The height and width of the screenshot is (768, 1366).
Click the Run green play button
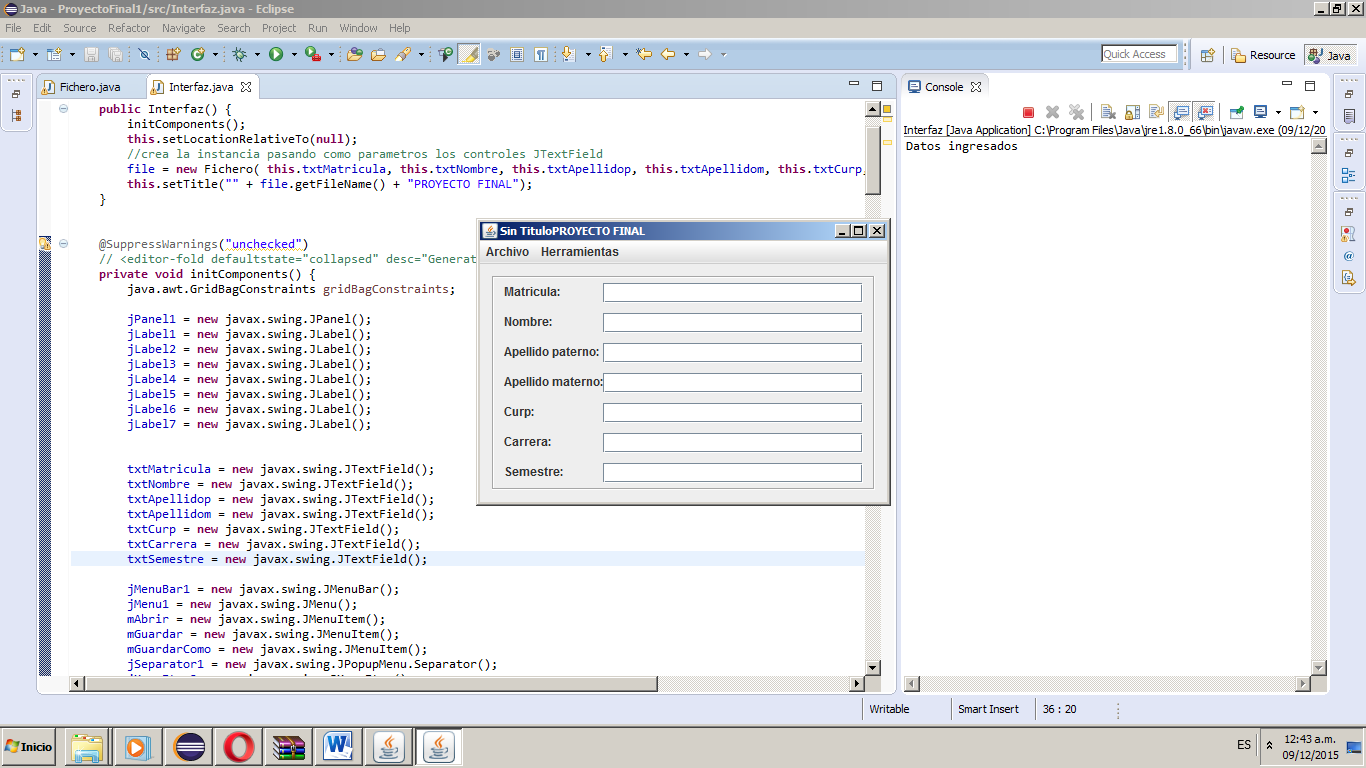275,55
